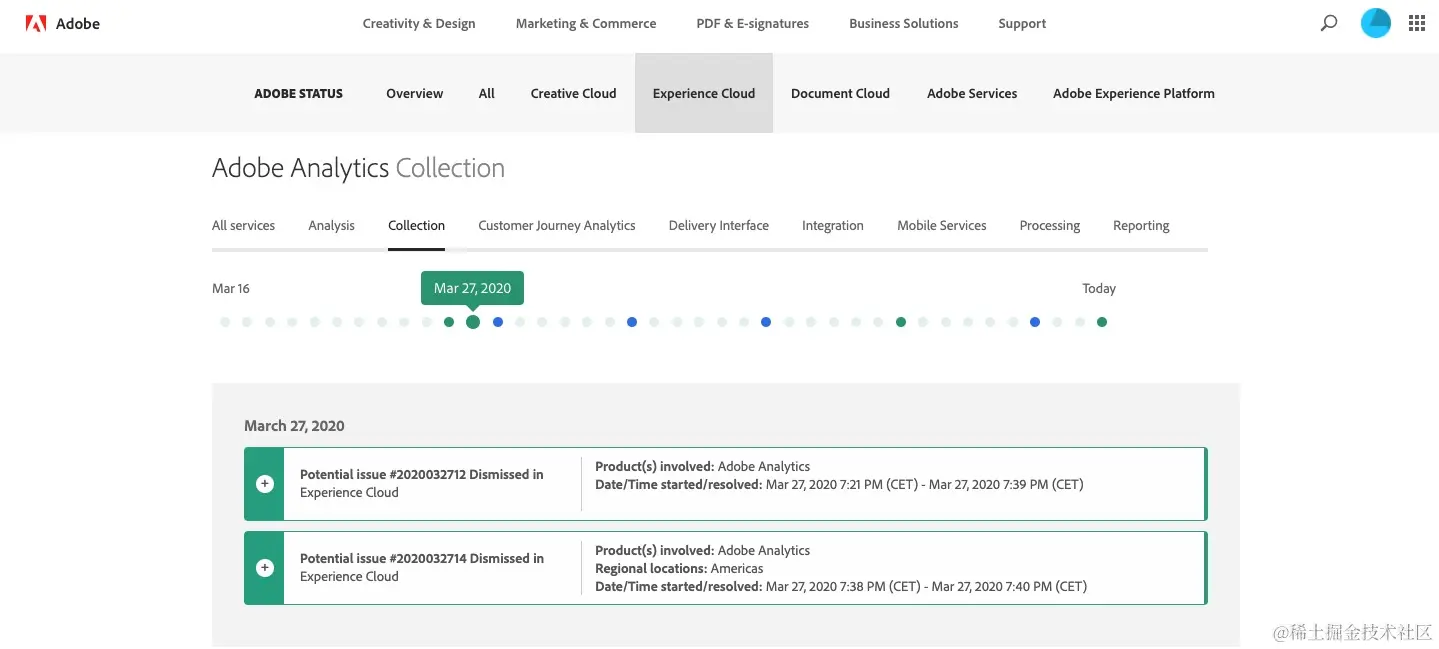Switch to the Processing tab
Viewport: 1439px width, 649px height.
[x=1050, y=225]
